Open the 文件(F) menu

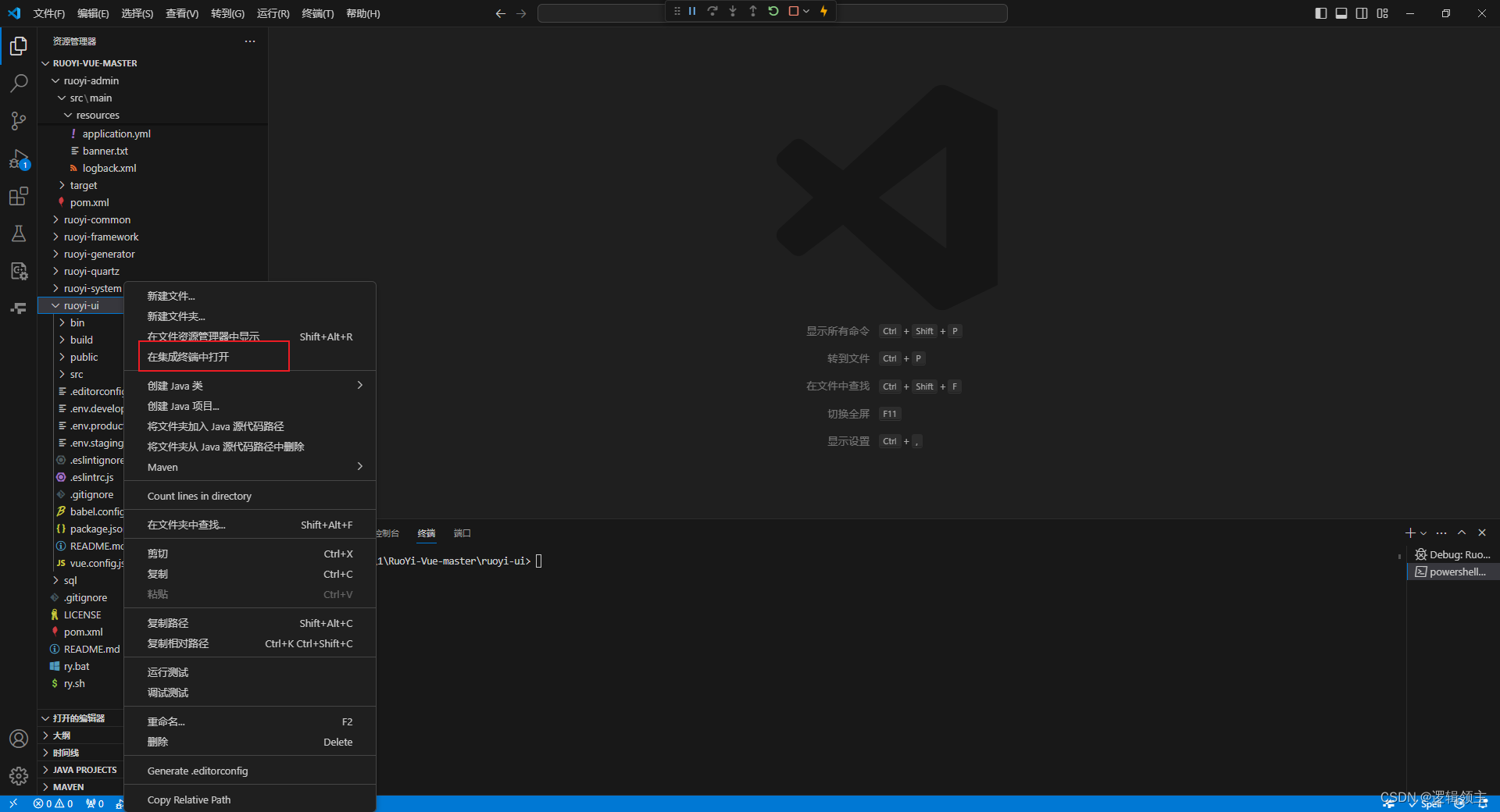point(48,13)
